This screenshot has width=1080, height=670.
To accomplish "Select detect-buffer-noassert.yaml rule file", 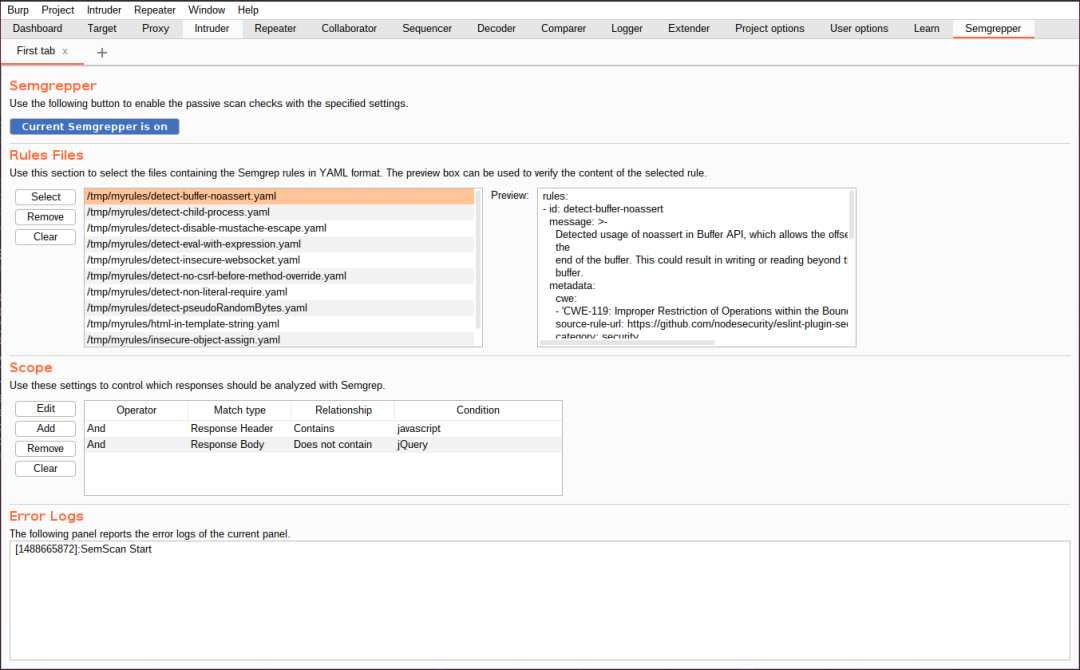I will point(279,196).
